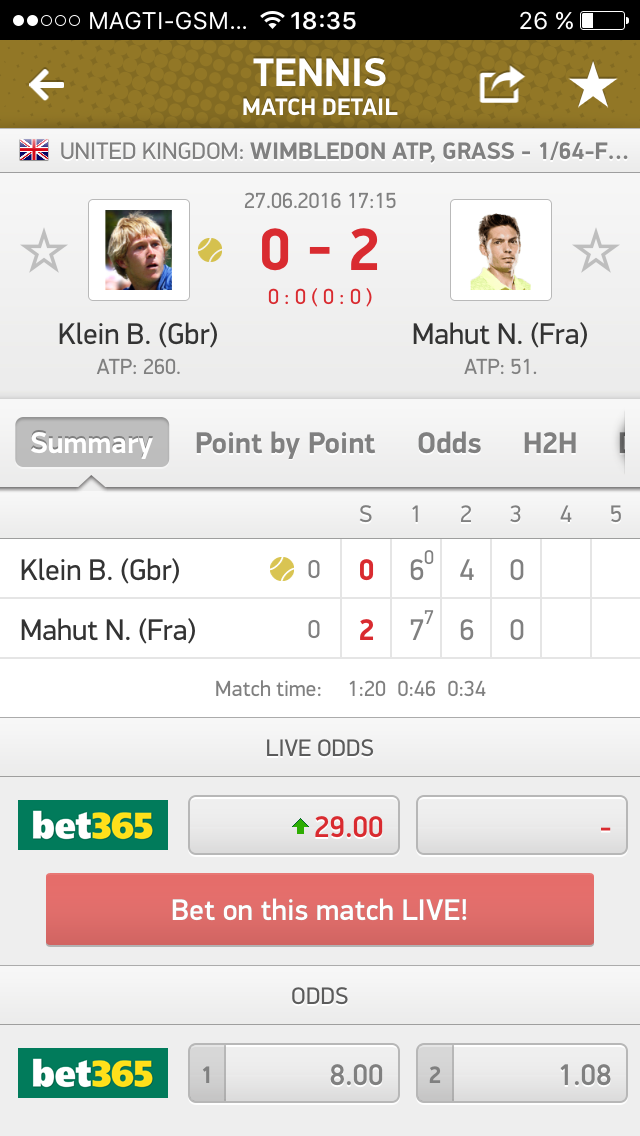Switch to the Summary tab
This screenshot has width=640, height=1136.
point(91,443)
